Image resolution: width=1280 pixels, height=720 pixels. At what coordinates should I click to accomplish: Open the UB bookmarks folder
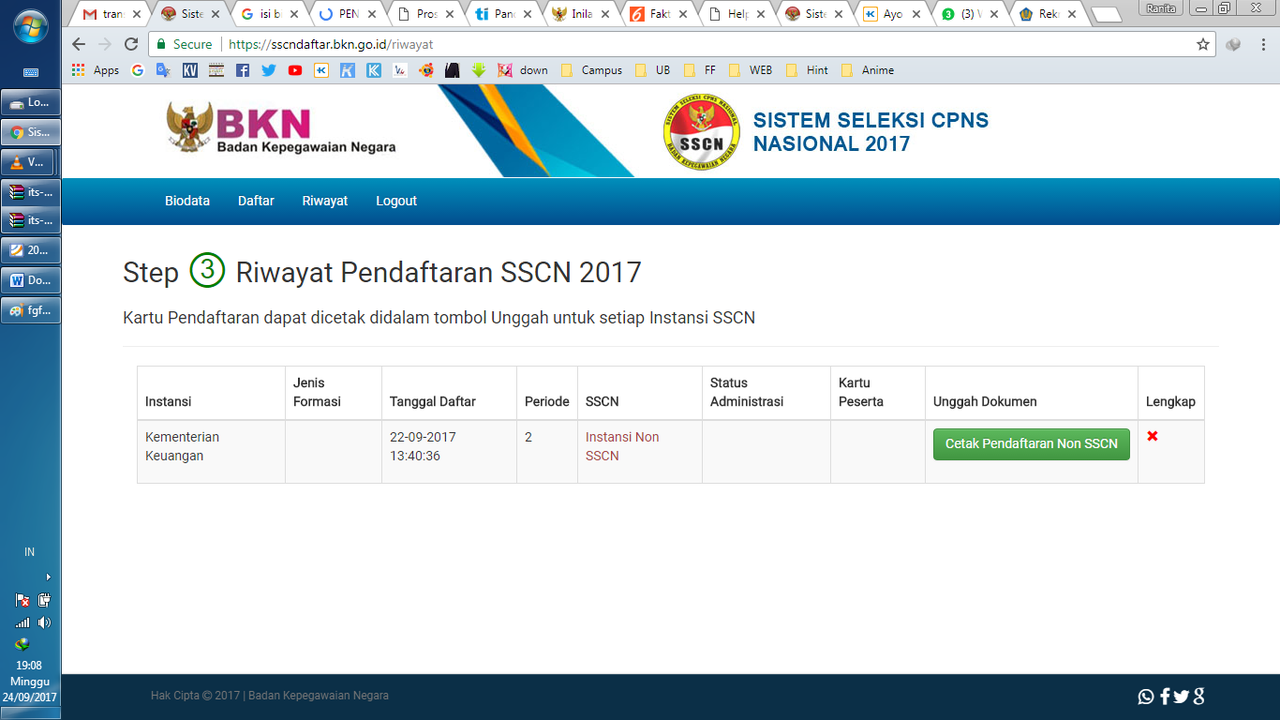pos(652,70)
